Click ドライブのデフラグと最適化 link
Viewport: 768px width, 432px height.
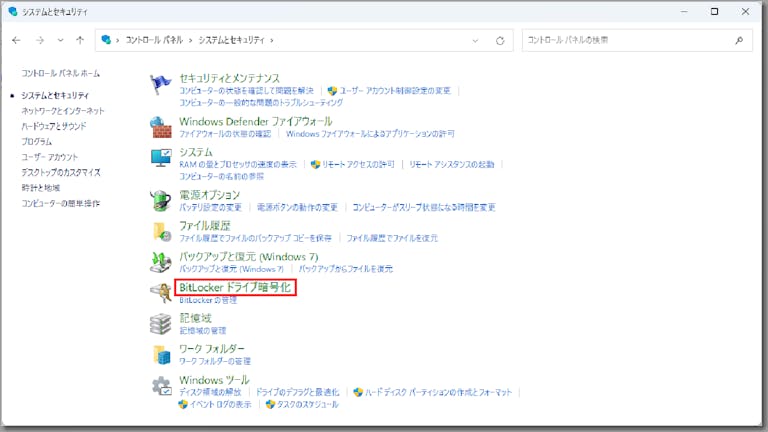tap(297, 392)
